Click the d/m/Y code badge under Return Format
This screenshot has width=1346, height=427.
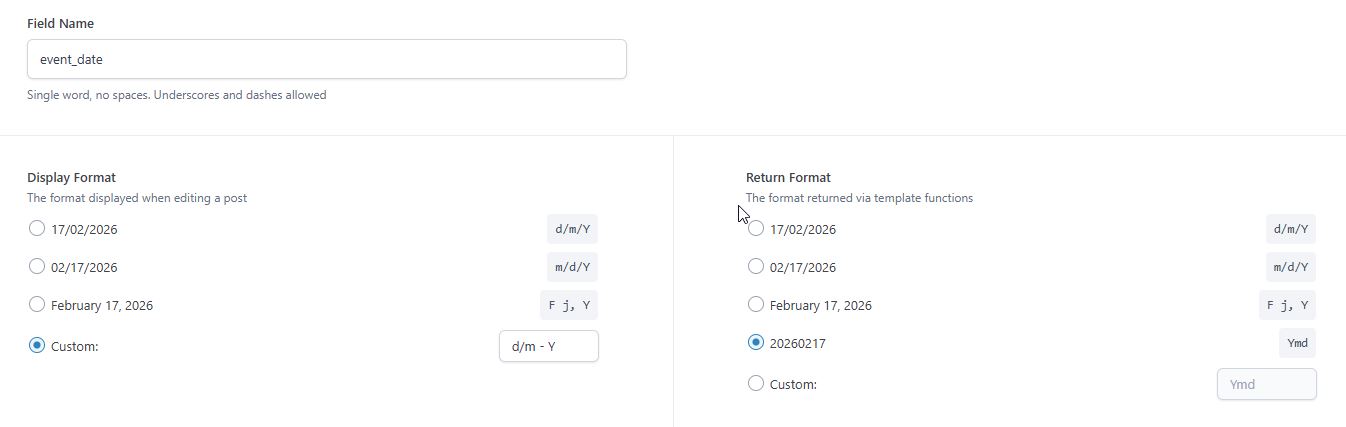pos(1290,229)
